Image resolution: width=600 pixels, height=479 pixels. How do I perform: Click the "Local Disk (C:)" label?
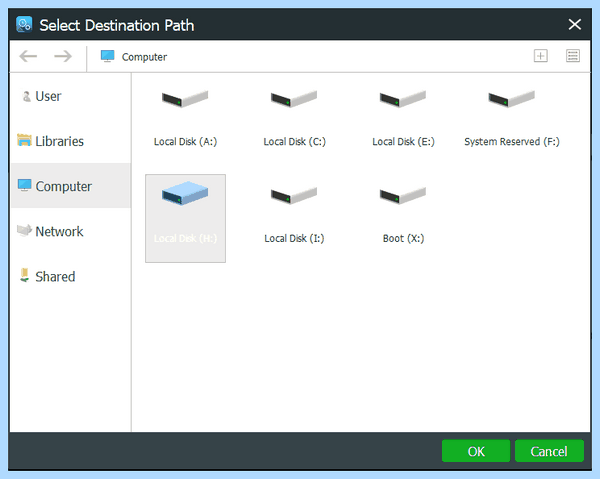(294, 142)
